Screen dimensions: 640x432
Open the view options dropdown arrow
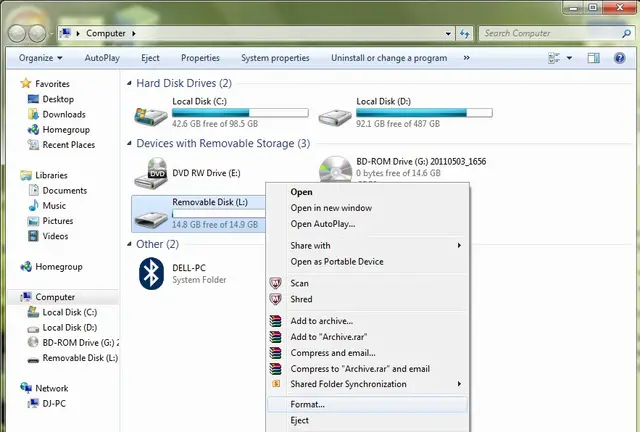569,58
